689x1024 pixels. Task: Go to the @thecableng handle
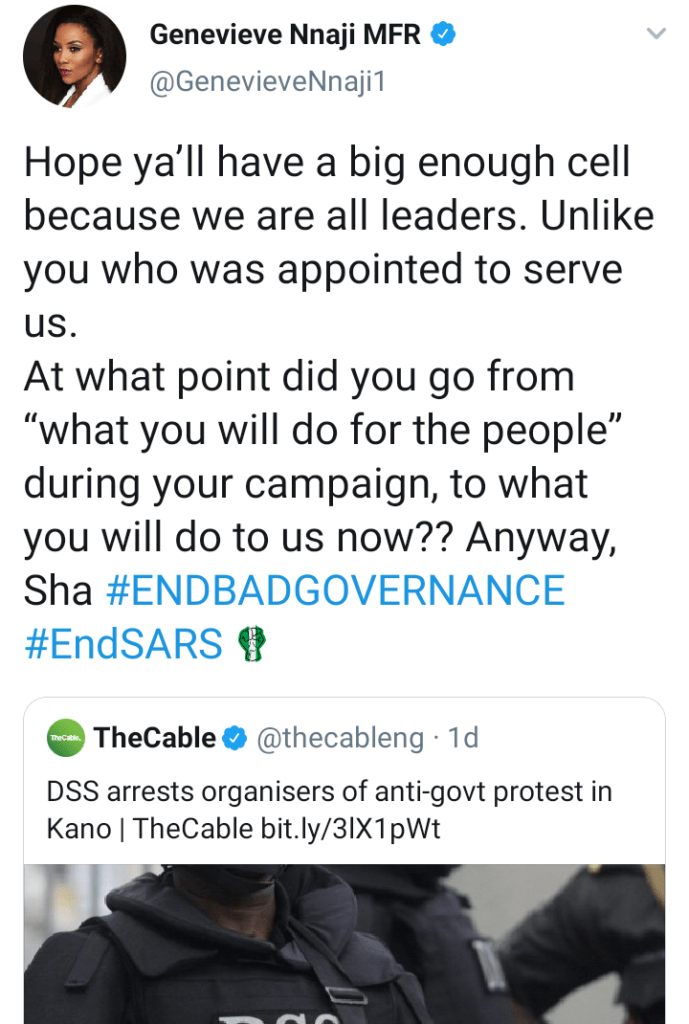[340, 739]
